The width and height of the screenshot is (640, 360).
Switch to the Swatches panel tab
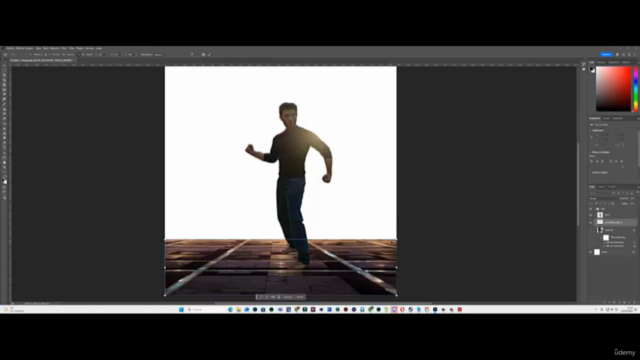coord(601,62)
